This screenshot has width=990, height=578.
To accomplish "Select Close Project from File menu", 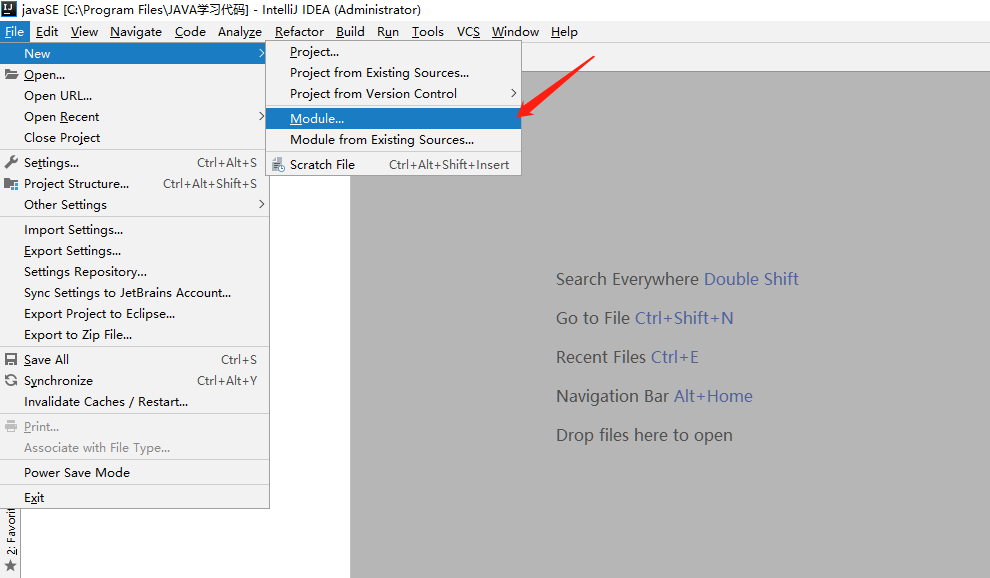I will [x=134, y=138].
